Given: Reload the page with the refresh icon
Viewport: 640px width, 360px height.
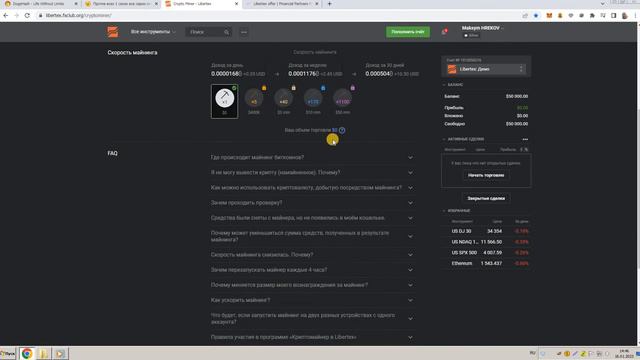Looking at the screenshot, I should tap(27, 16).
